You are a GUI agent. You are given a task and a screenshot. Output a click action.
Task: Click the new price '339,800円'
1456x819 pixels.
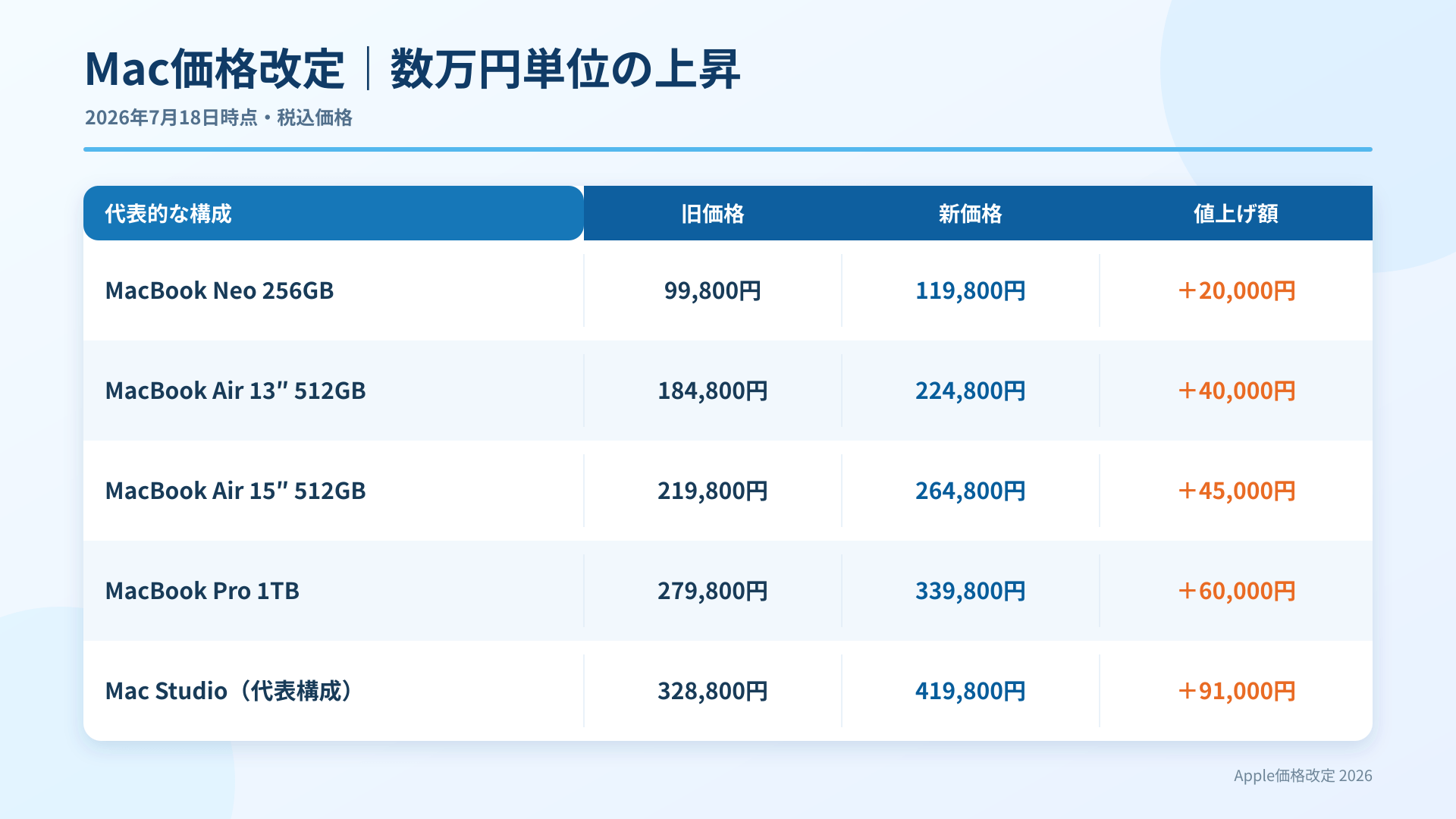point(970,591)
